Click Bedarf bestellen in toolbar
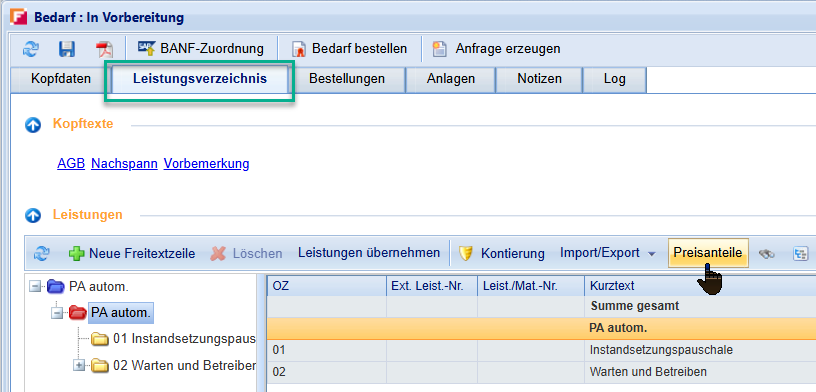Viewport: 816px width, 392px height. (349, 49)
